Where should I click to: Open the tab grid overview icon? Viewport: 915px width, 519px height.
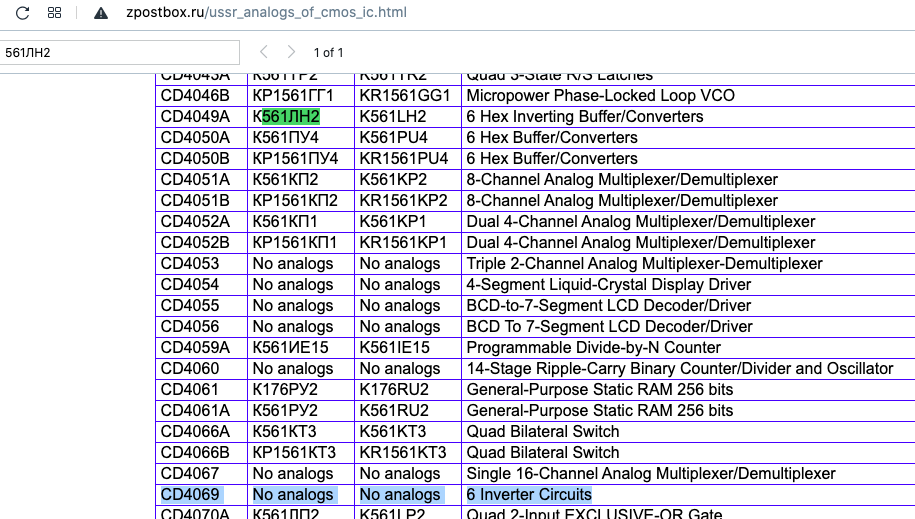pos(55,13)
